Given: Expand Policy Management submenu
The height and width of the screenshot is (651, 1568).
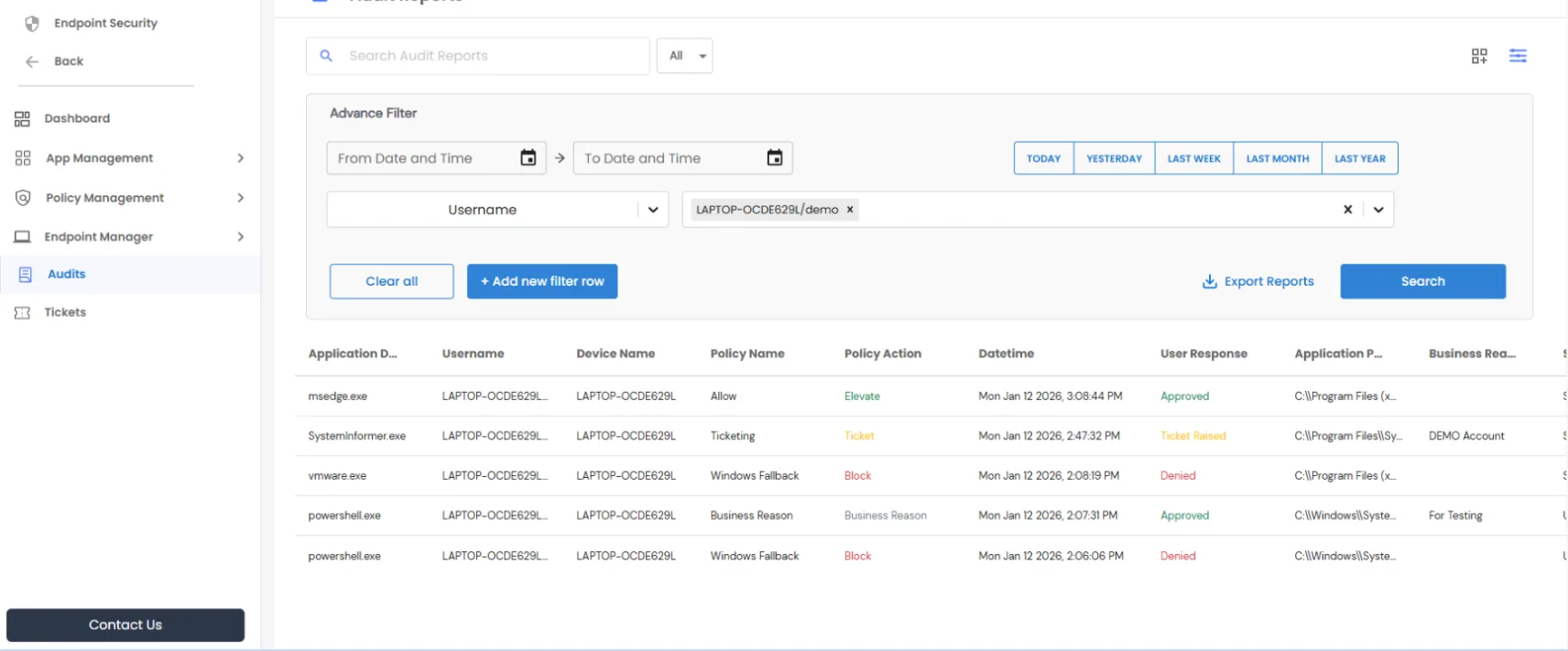Looking at the screenshot, I should tap(240, 198).
